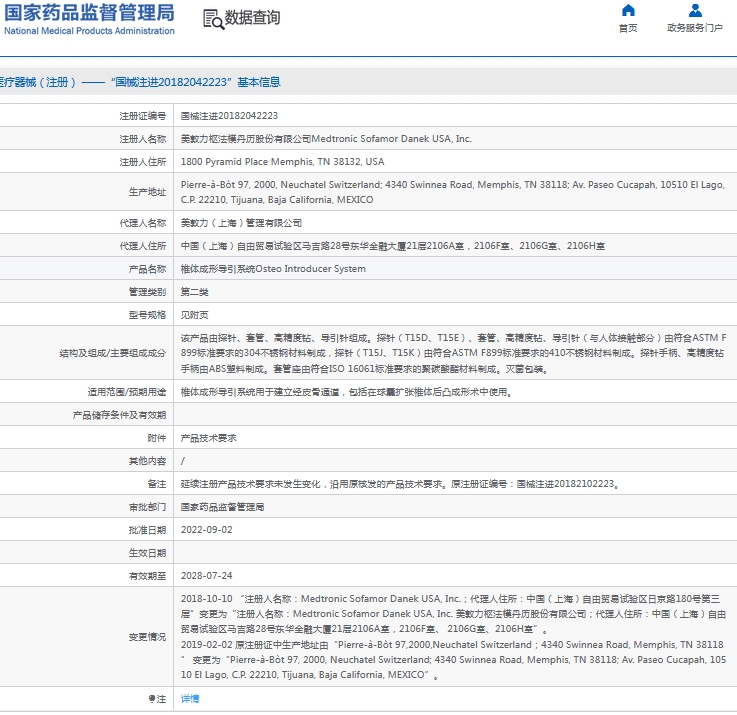Click the 结构及组成/主要组成成分 row label
Screen dimensions: 737x715
tap(113, 353)
